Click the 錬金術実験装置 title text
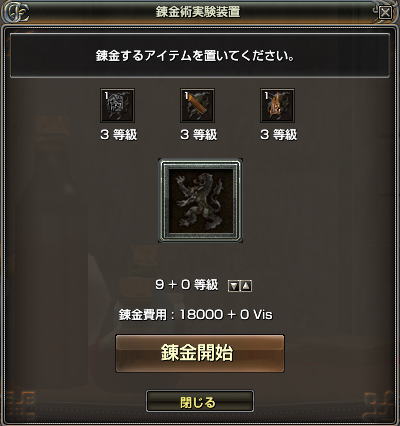400x426 pixels. 198,12
